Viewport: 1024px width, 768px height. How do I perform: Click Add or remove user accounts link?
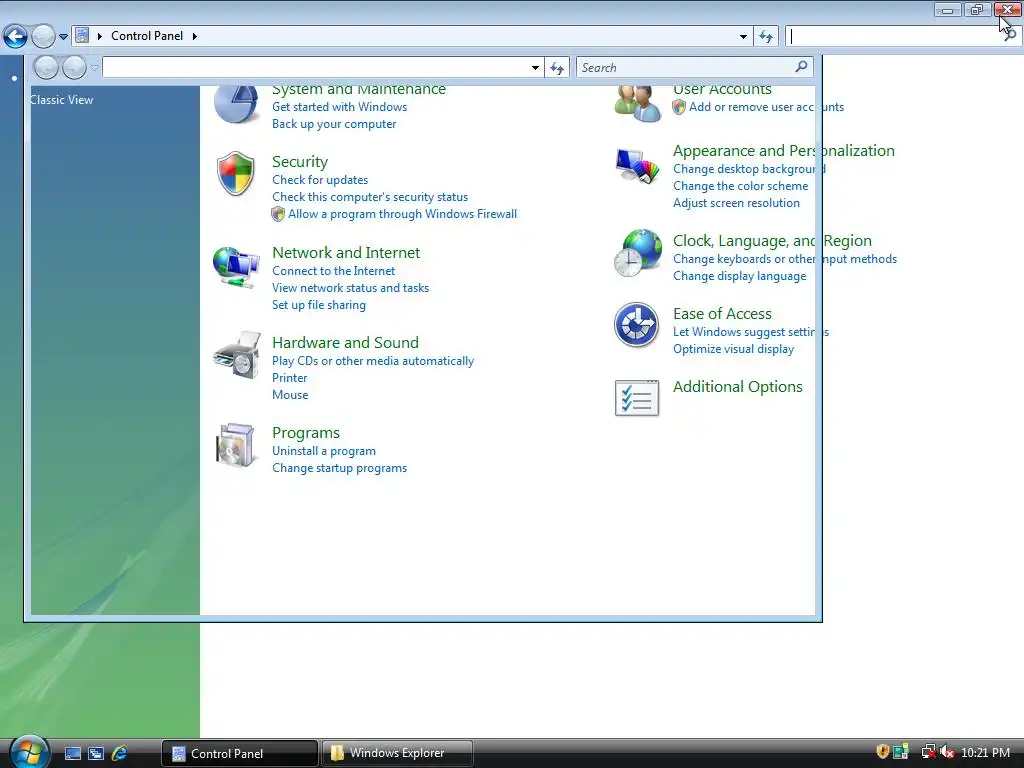point(766,107)
